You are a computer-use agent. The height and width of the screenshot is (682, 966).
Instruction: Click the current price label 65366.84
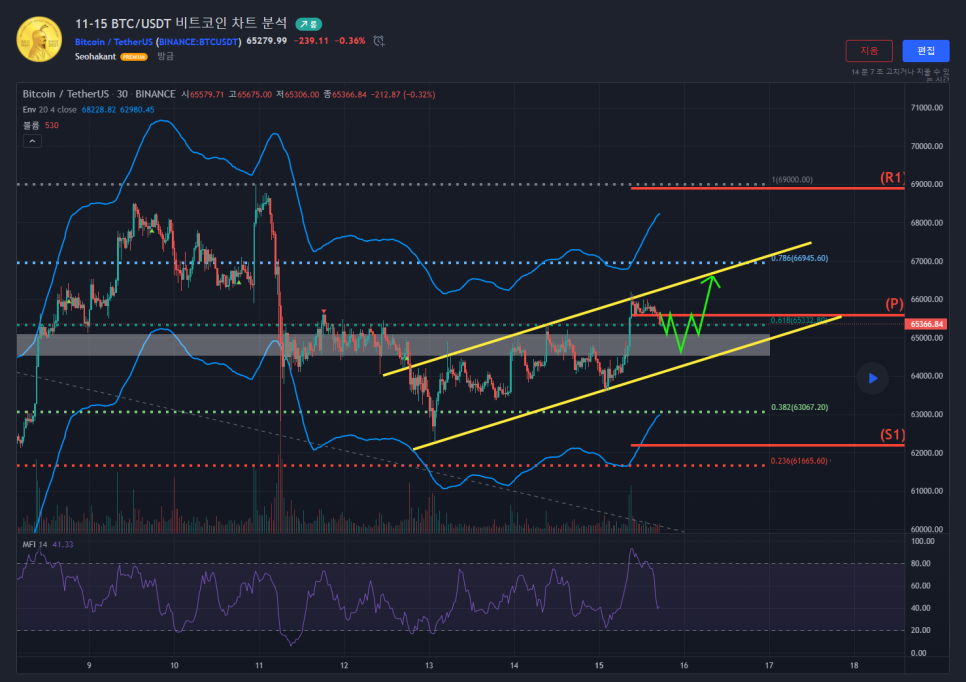point(925,324)
